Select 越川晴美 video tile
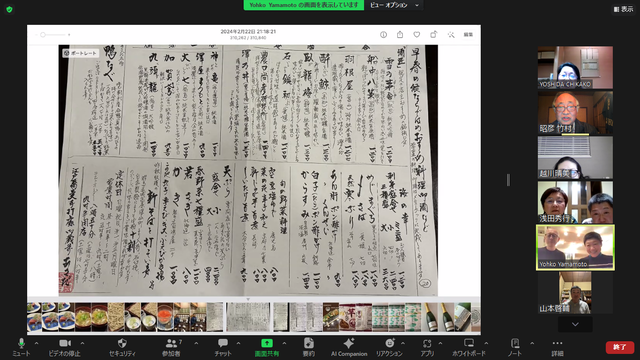Viewport: 640px width, 360px height. (575, 157)
